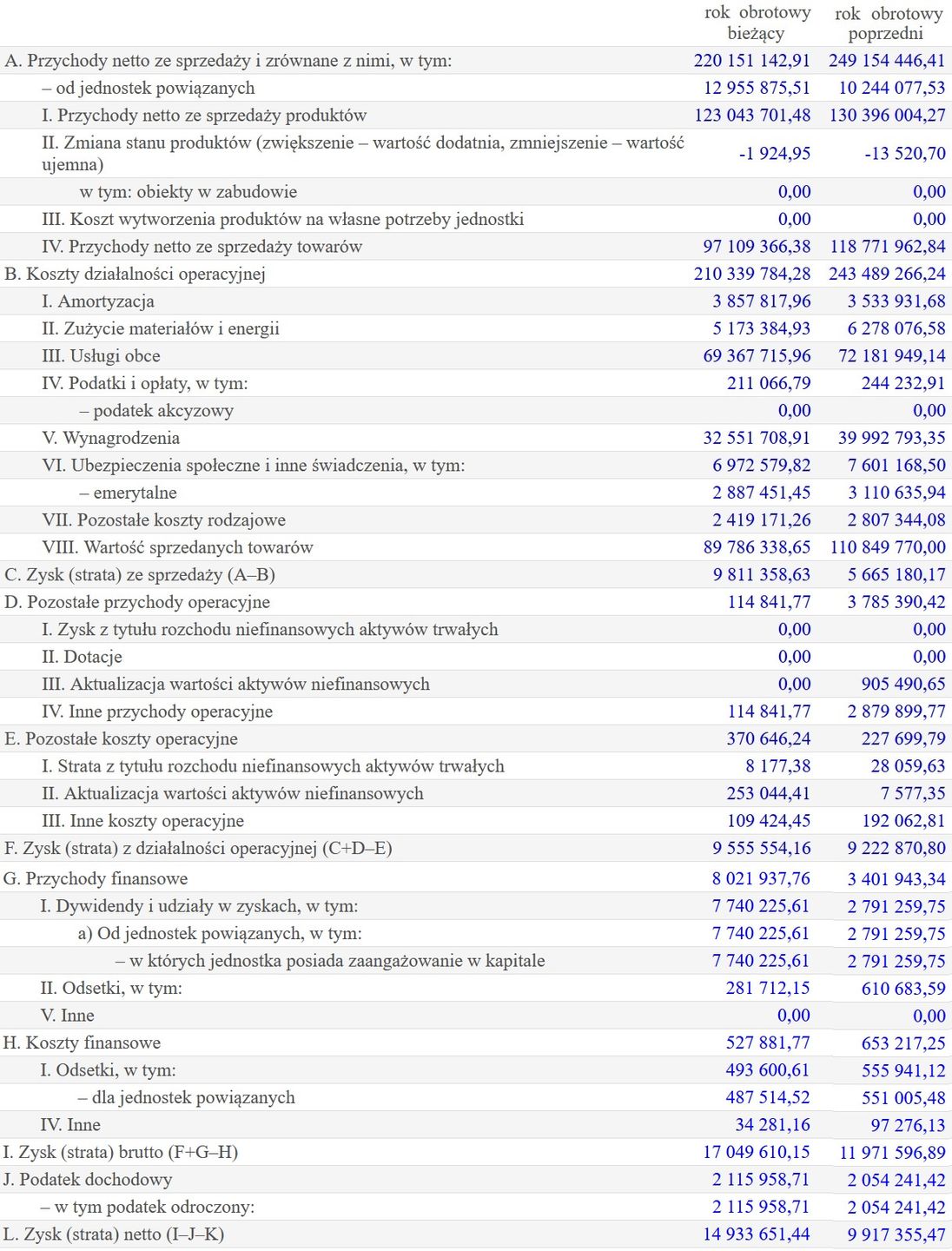Select 'VI. Ubezpieczenia społeczne i inne świadczenia' label
The image size is (952, 1251).
[x=254, y=466]
